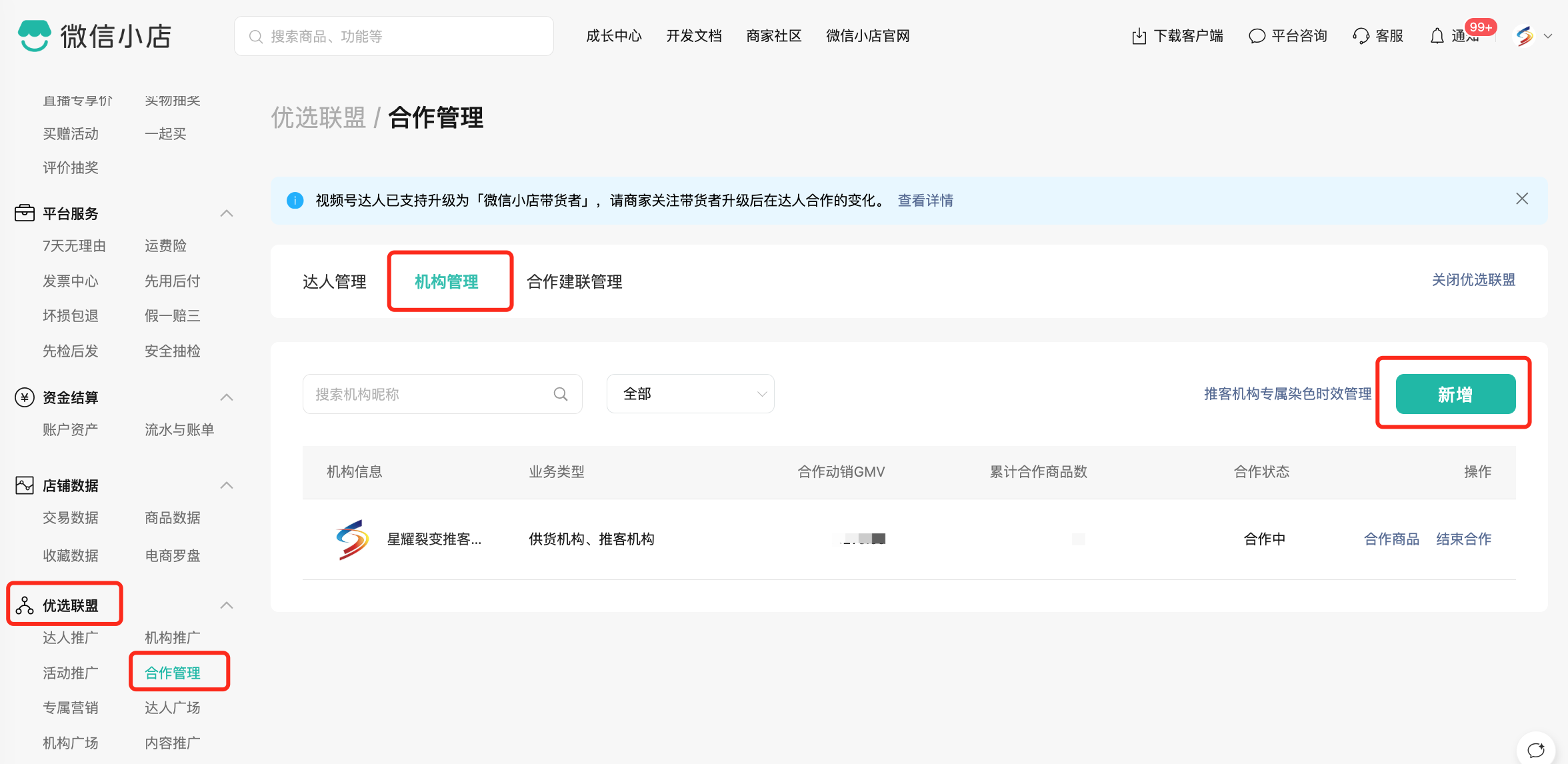Collapse the 资金结算 sidebar section

pos(227,397)
